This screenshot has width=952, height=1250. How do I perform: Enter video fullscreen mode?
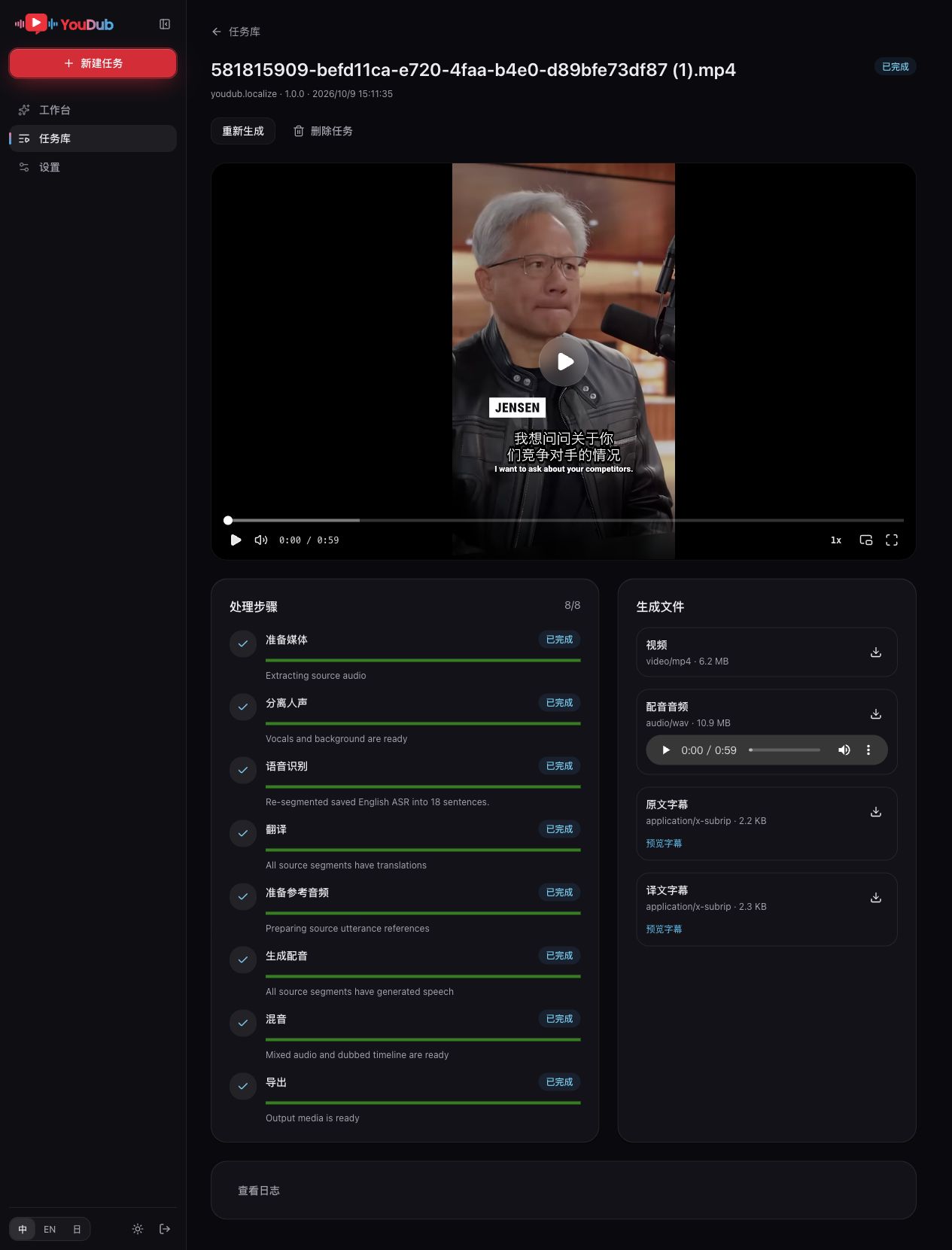click(x=892, y=540)
